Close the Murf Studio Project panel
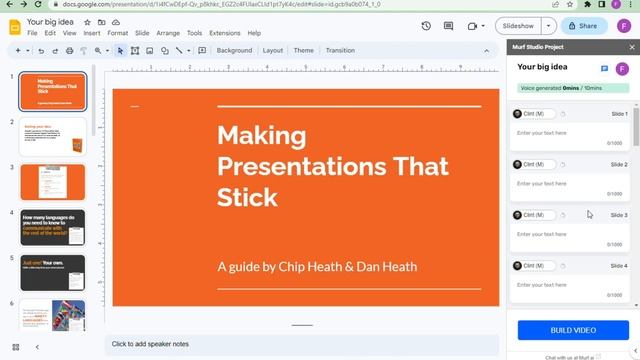 [x=632, y=47]
